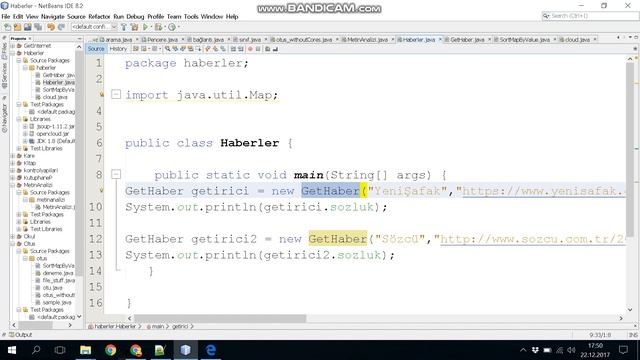Switch to the Pencere.java tab

pos(162,40)
